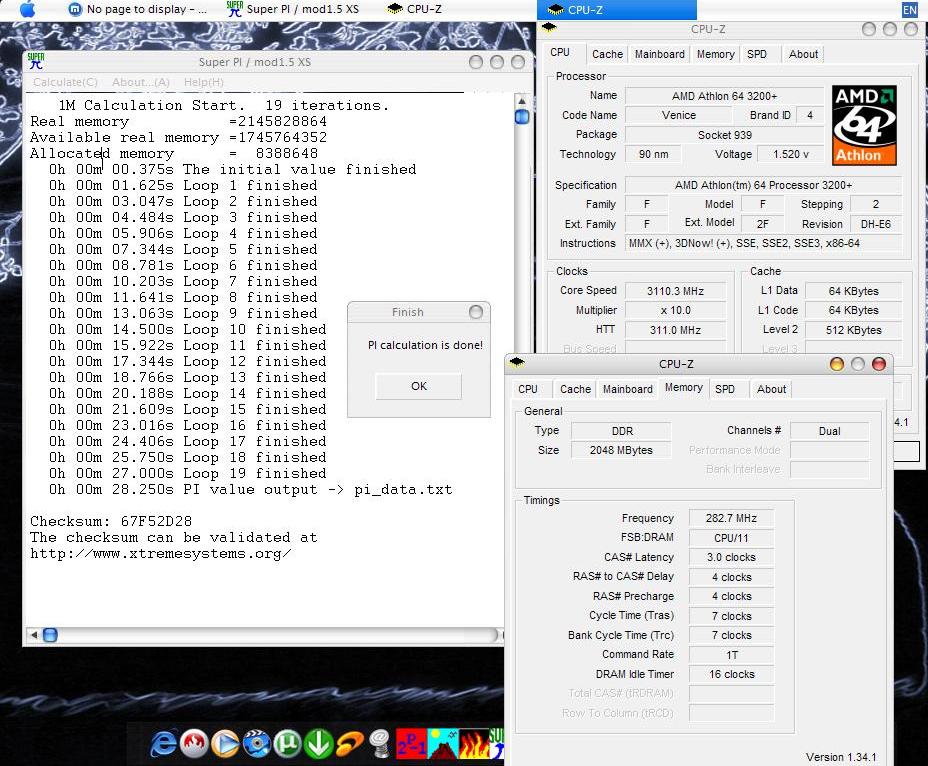Viewport: 928px width, 766px height.
Task: Open About tab in back CPU-Z window
Action: click(803, 54)
